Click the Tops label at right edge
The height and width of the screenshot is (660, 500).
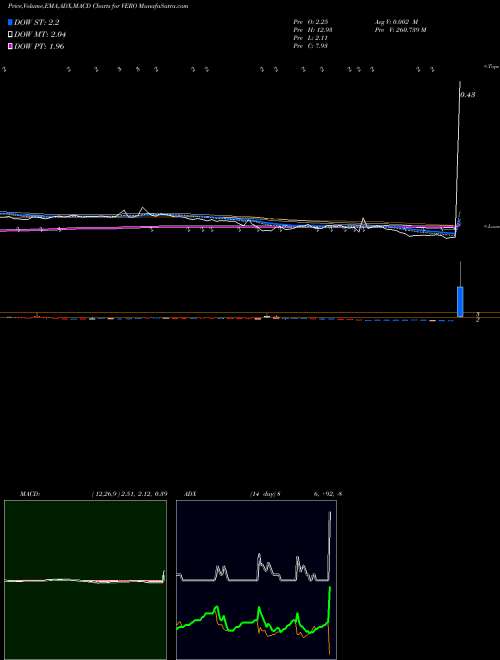[x=493, y=67]
